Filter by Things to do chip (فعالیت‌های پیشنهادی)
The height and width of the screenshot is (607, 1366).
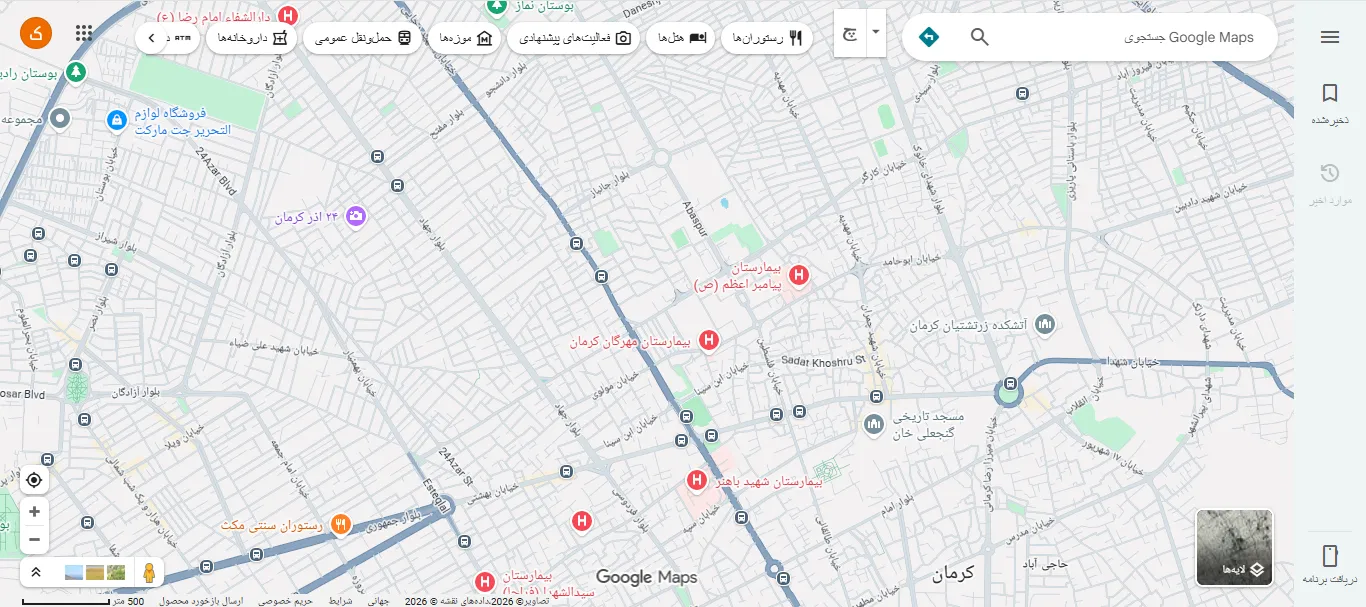(x=573, y=38)
